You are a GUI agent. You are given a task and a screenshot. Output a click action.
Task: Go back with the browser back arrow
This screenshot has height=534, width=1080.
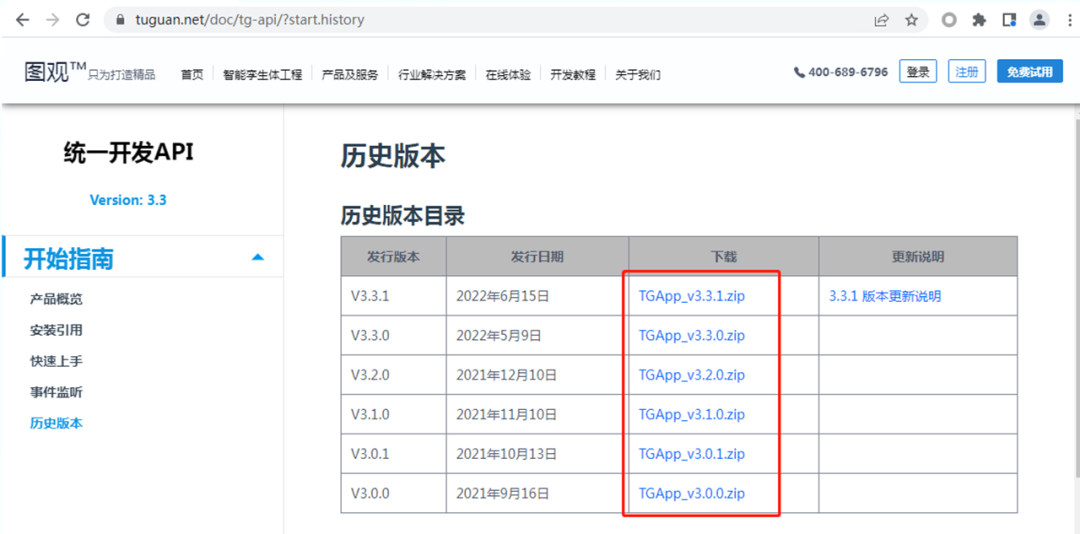pos(23,20)
